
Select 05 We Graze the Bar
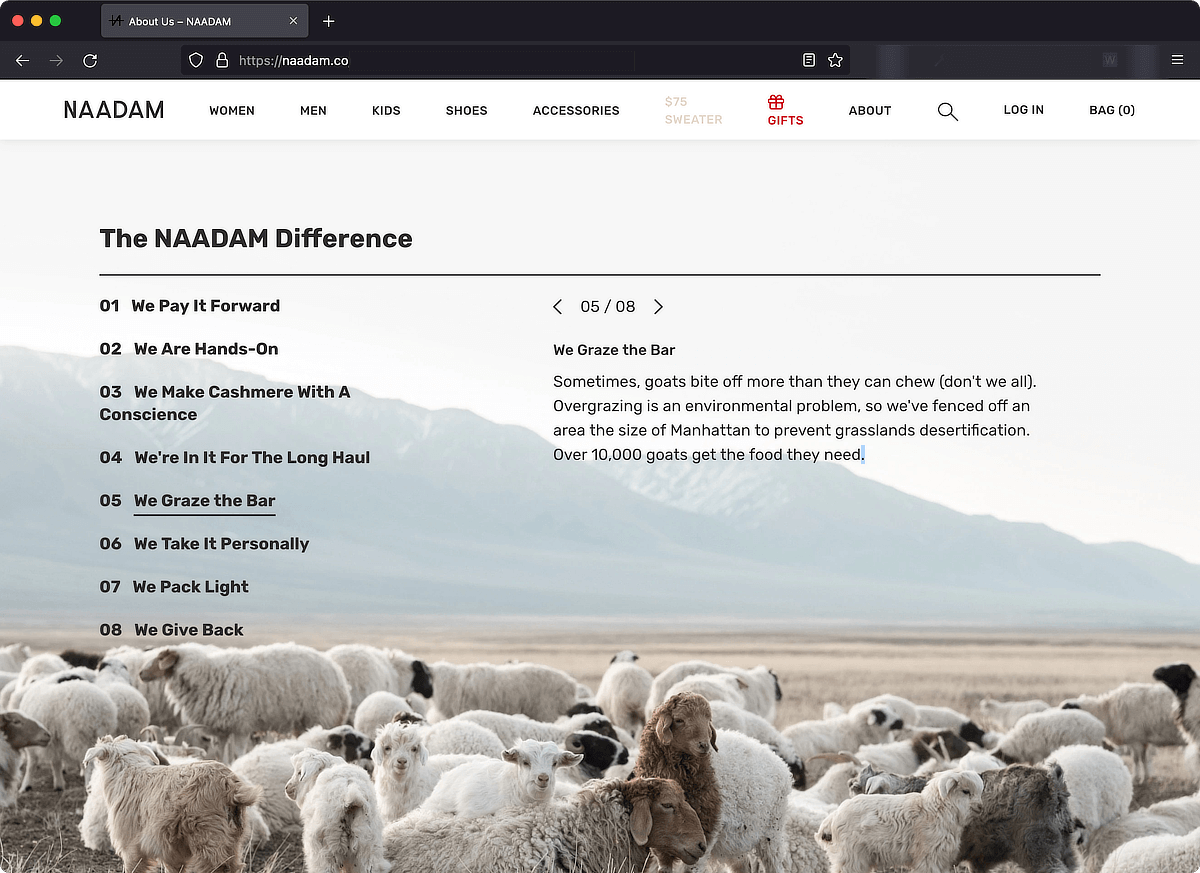(188, 501)
